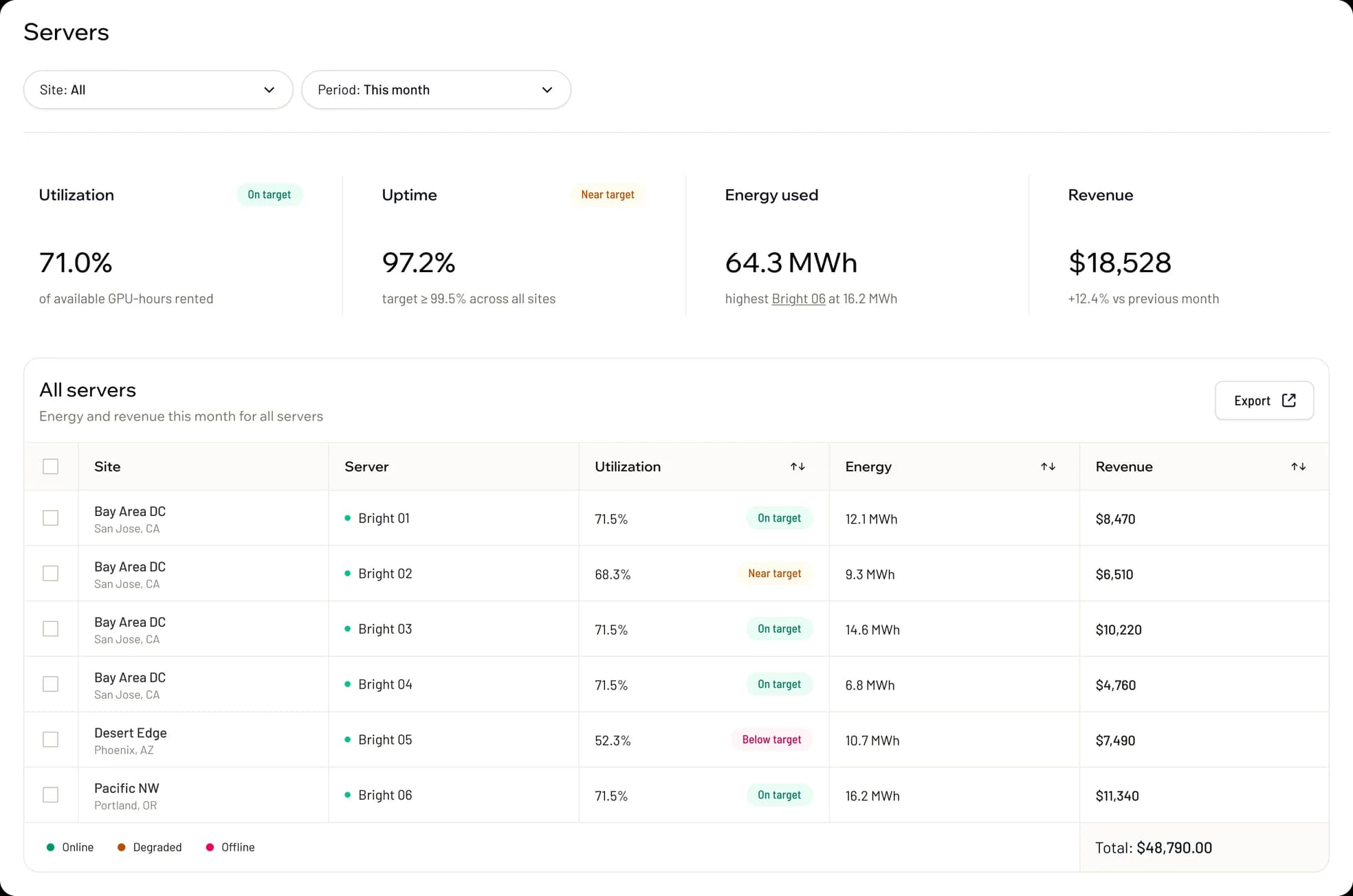This screenshot has height=896, width=1353.
Task: Click the 64.3 MWh energy value
Action: click(x=791, y=262)
